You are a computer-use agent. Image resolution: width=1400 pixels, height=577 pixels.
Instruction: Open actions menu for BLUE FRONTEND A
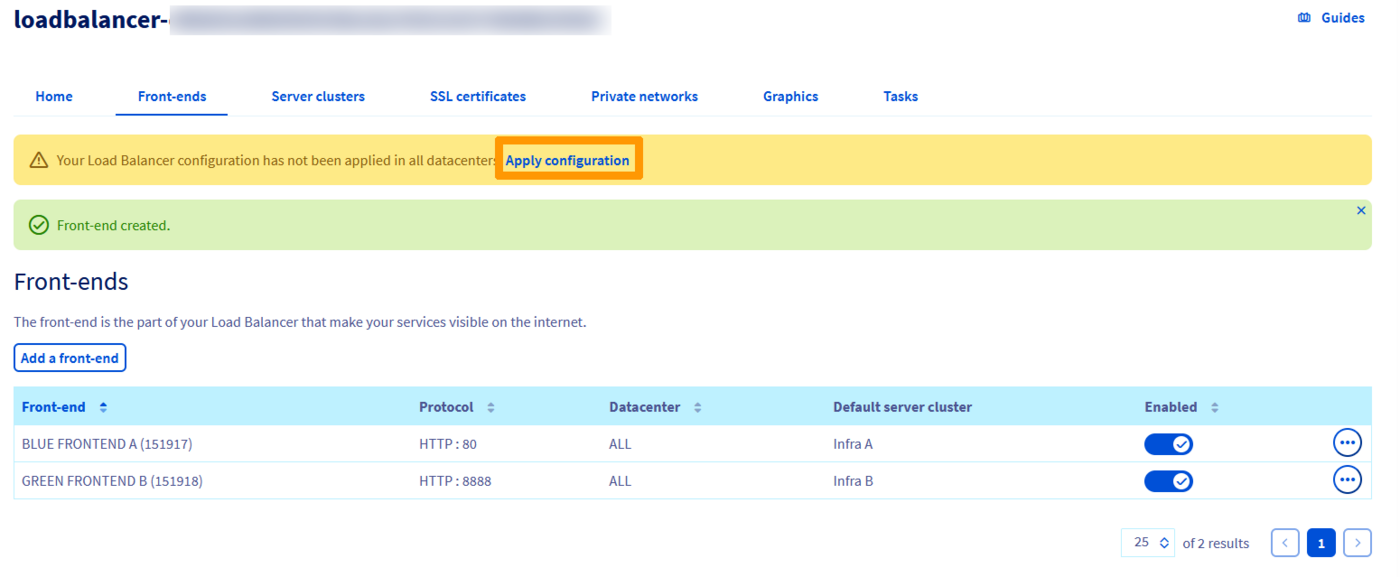pyautogui.click(x=1346, y=443)
